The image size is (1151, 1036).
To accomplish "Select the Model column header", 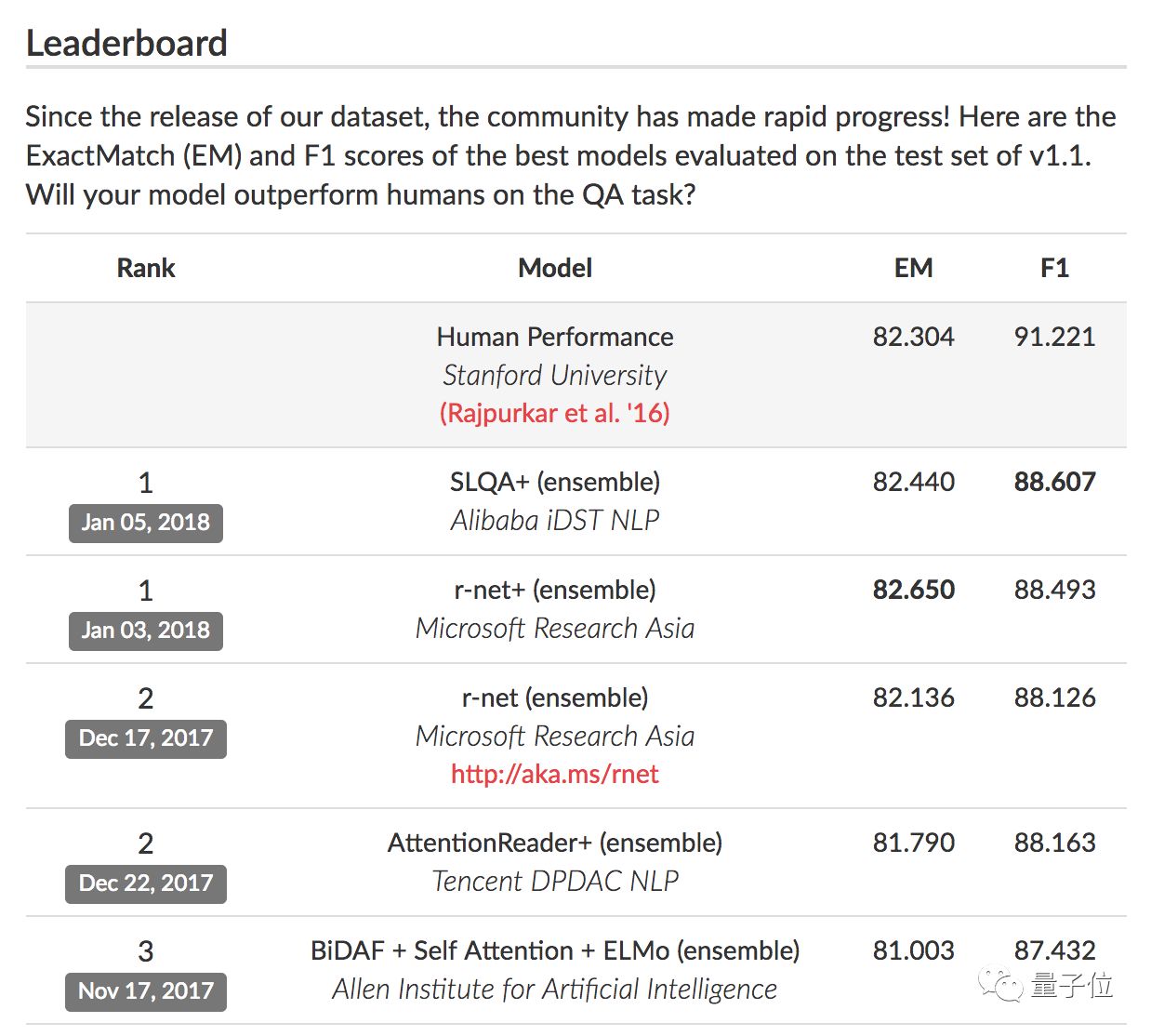I will pos(554,268).
